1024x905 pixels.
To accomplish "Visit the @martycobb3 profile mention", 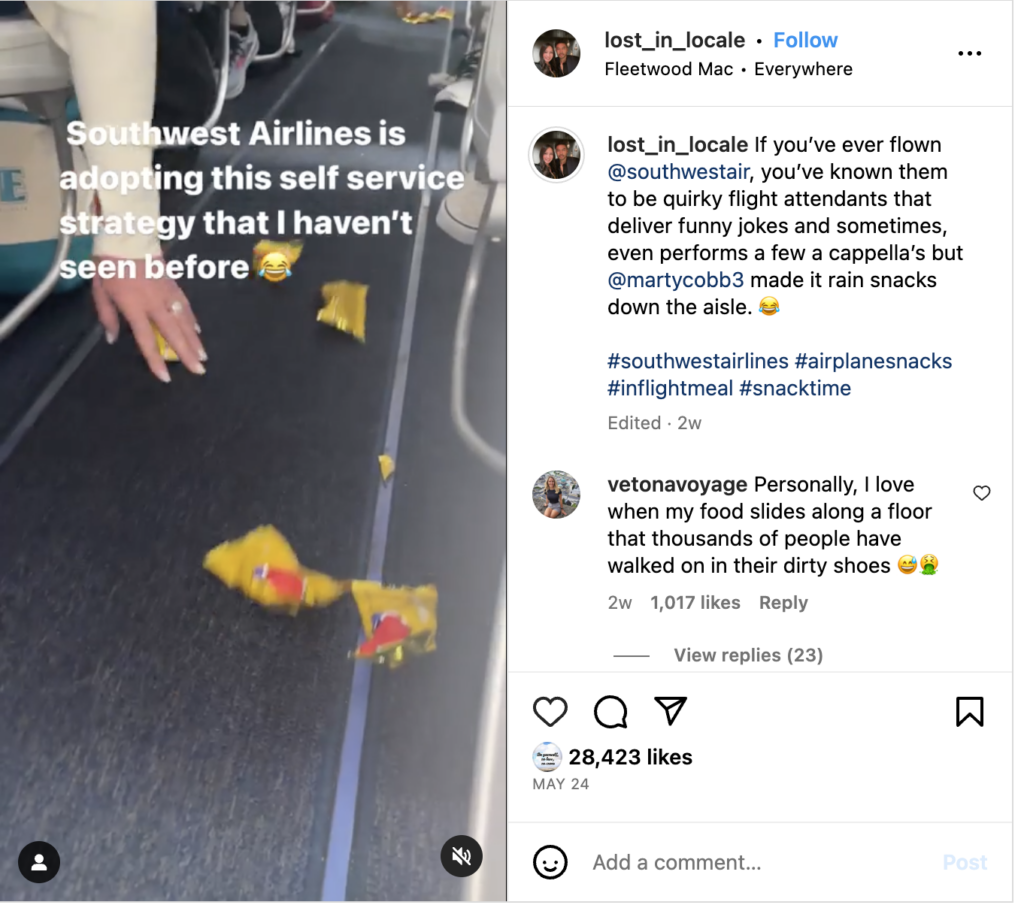I will point(675,280).
